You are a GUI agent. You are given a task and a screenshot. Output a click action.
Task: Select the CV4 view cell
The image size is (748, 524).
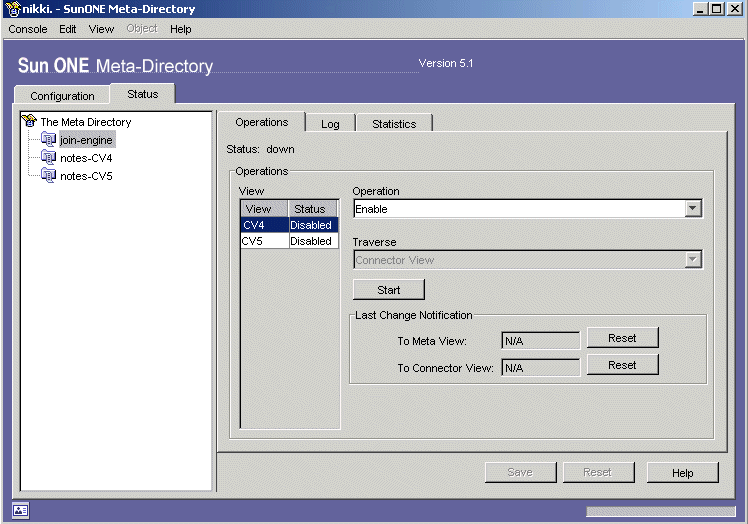(x=265, y=225)
